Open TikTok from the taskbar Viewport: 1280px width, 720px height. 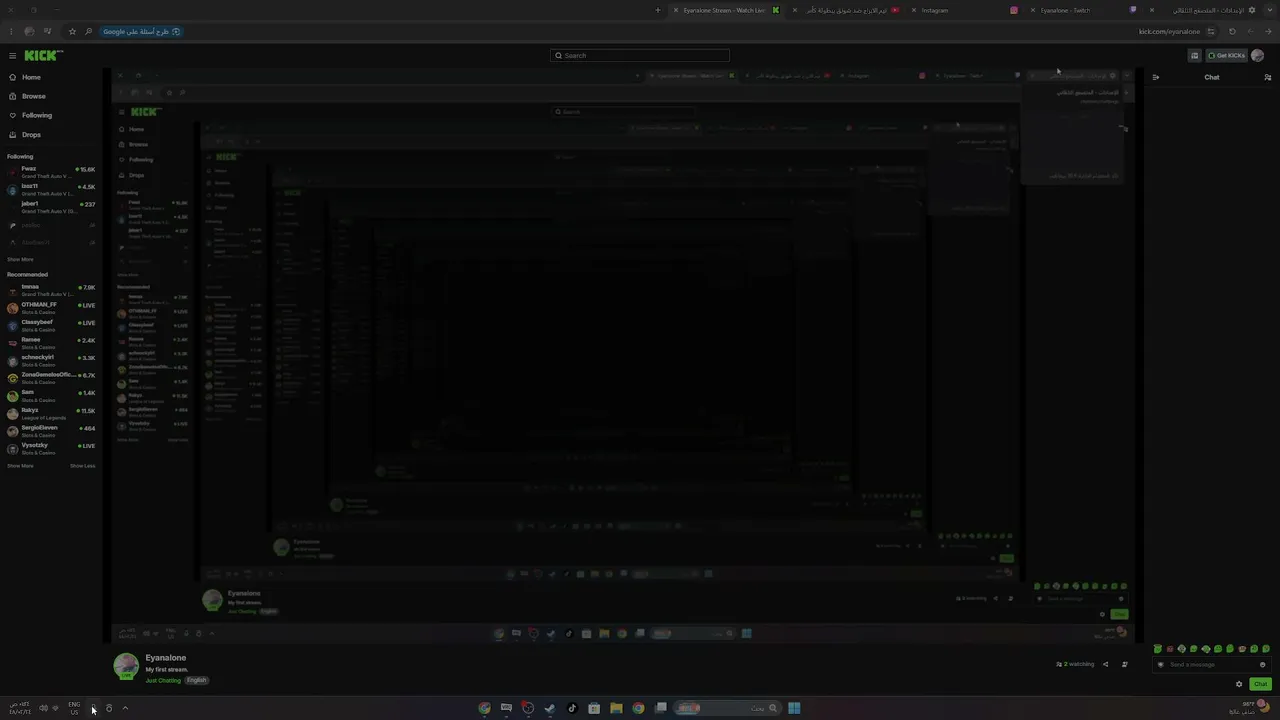point(572,708)
